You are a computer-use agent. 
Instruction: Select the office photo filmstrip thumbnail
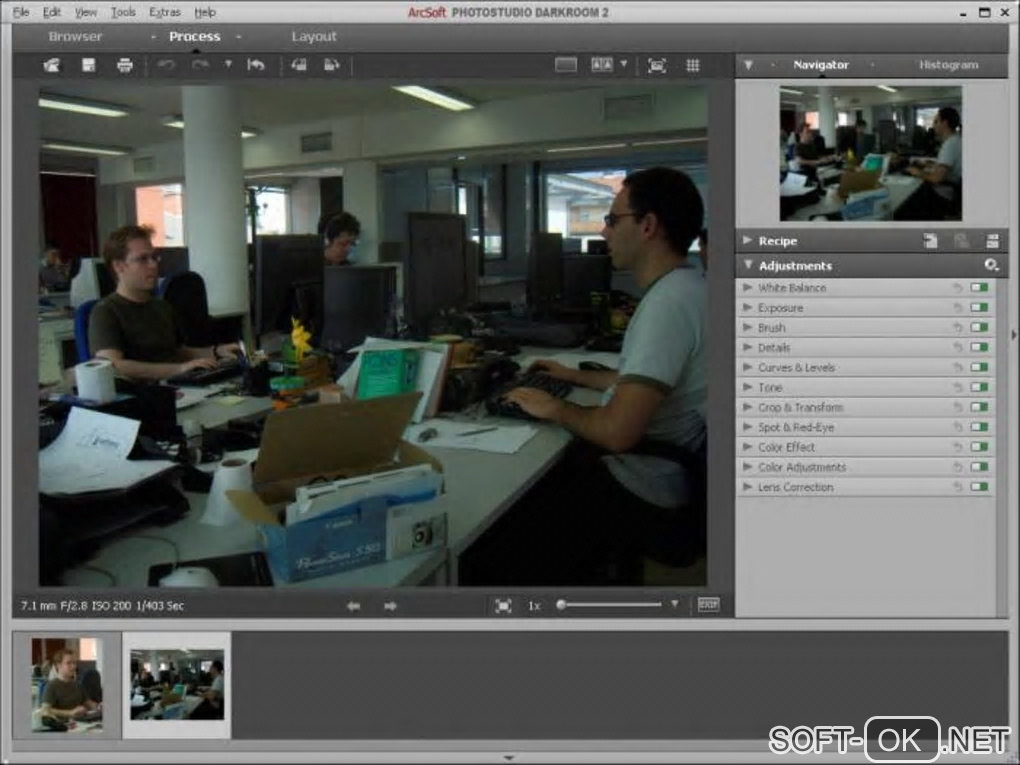177,684
